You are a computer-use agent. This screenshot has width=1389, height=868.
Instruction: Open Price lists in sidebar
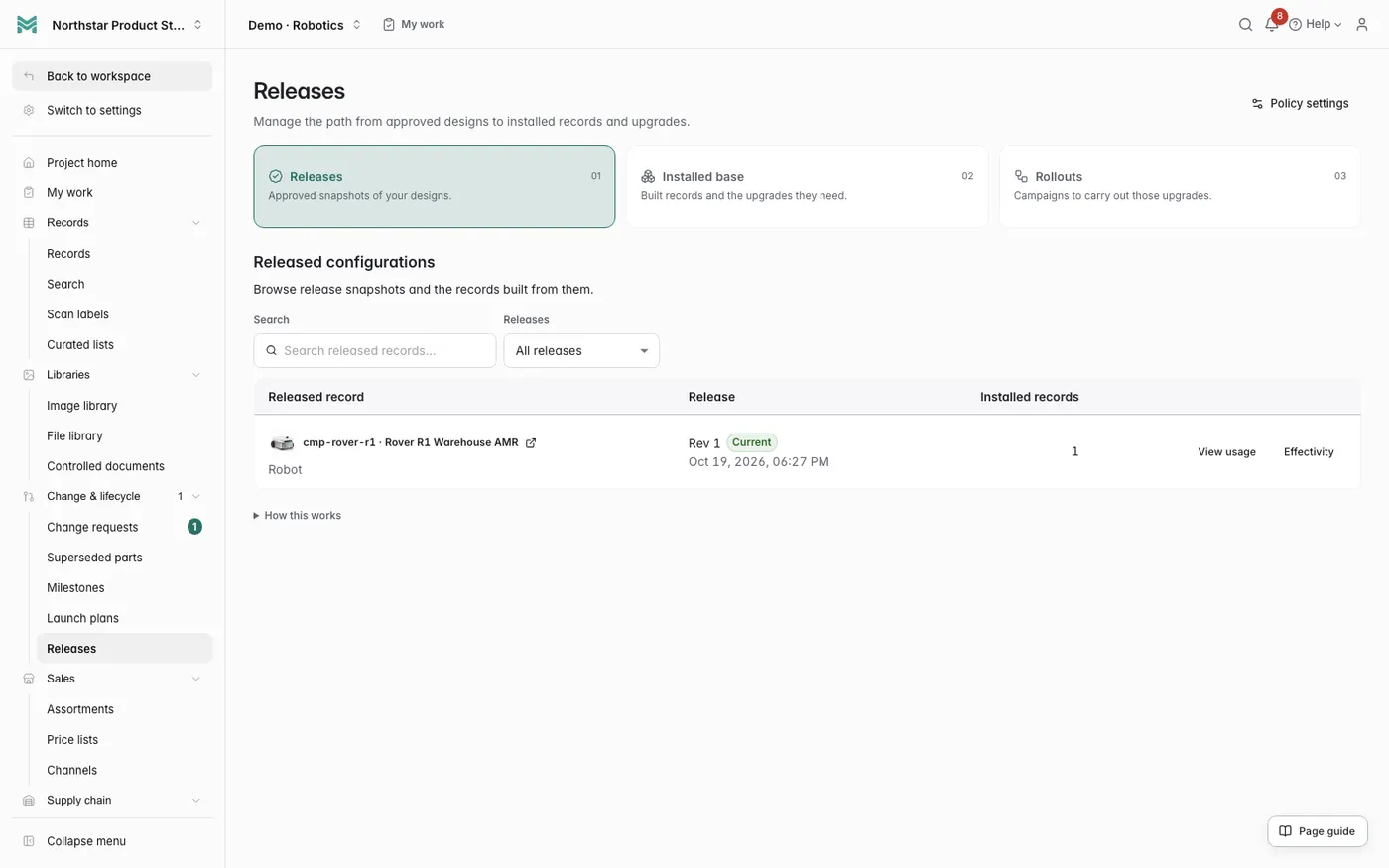[124, 740]
